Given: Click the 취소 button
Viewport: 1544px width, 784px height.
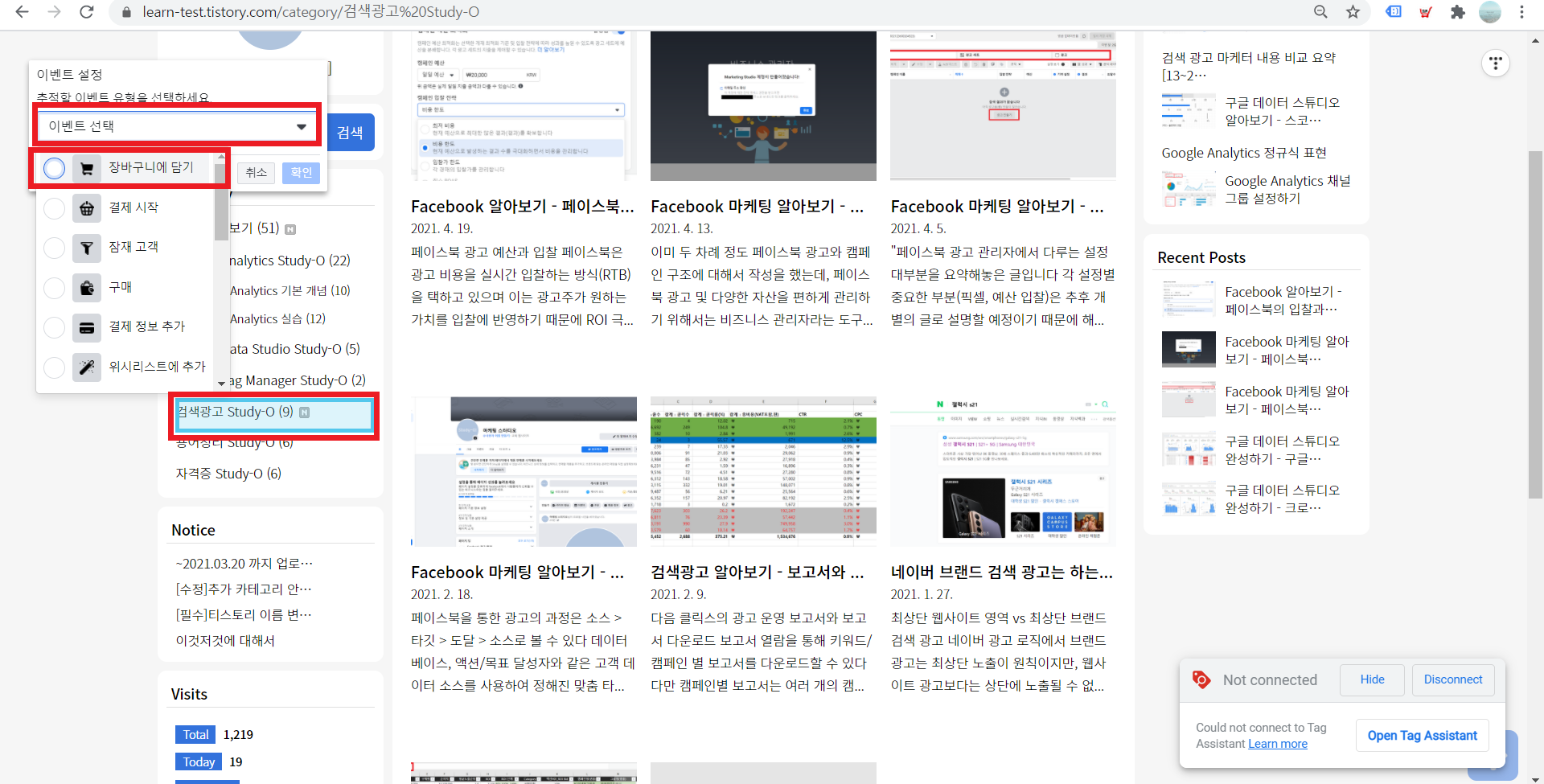Looking at the screenshot, I should tap(257, 173).
